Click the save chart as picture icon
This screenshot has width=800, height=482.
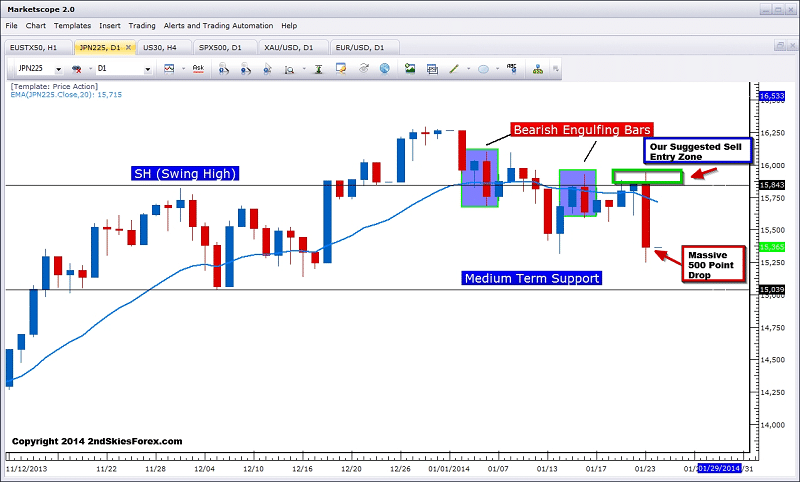[x=410, y=68]
